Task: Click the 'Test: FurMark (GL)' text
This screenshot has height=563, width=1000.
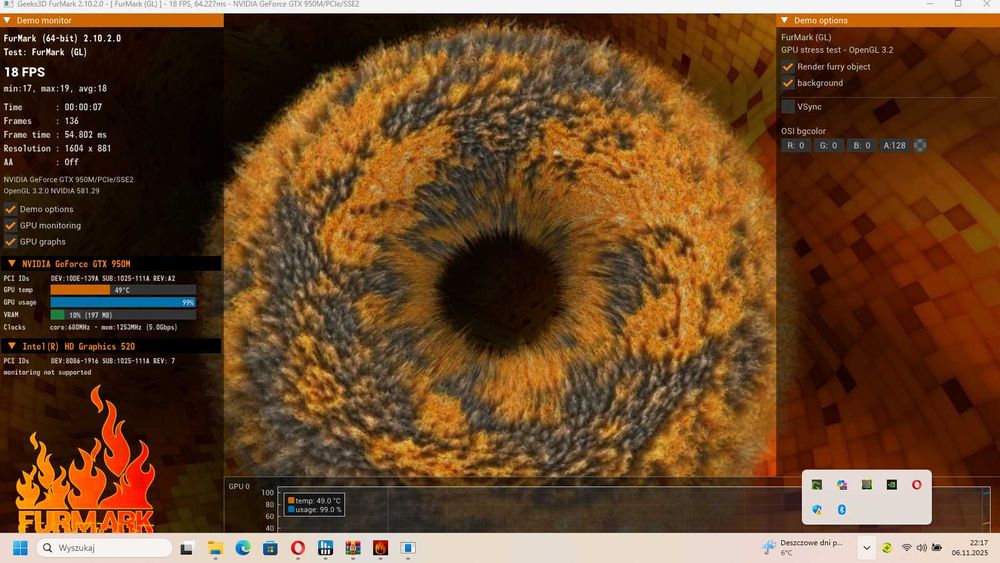Action: coord(45,52)
